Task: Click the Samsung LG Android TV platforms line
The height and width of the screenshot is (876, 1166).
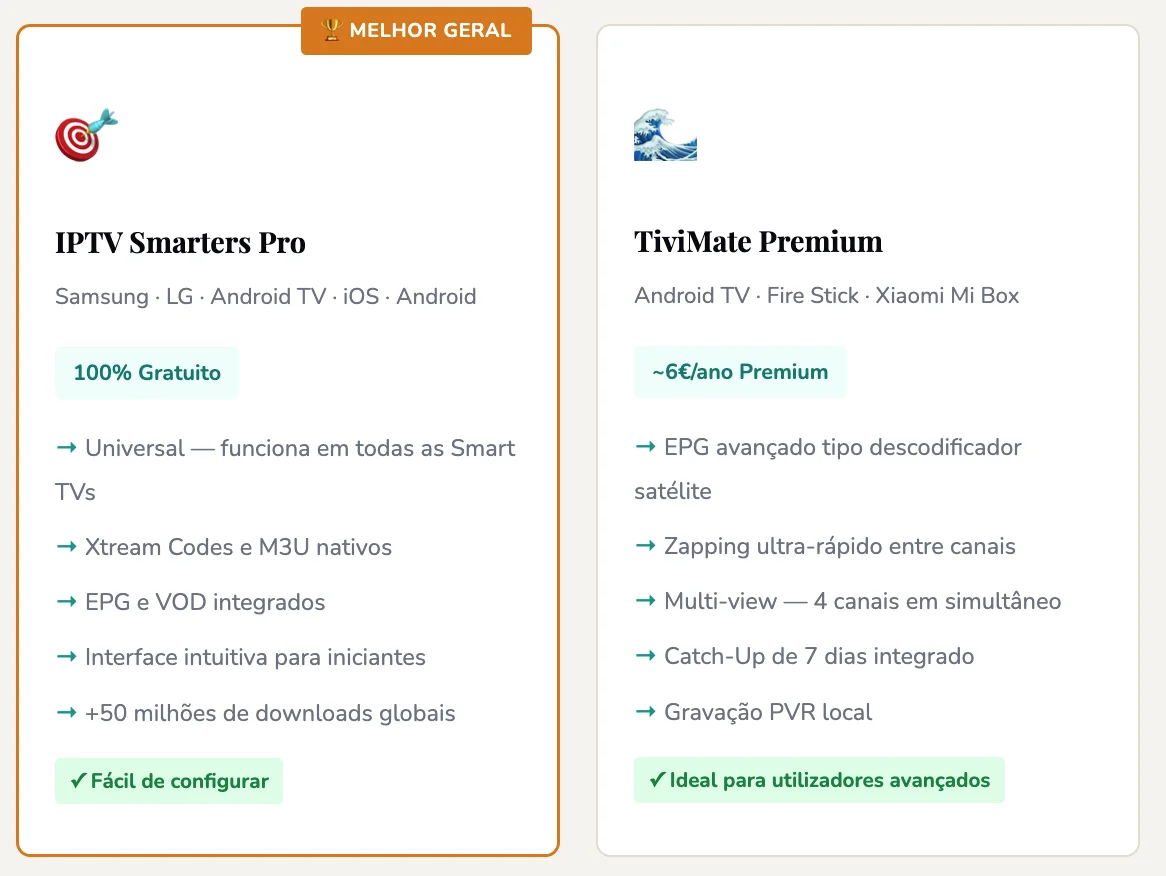Action: [265, 297]
